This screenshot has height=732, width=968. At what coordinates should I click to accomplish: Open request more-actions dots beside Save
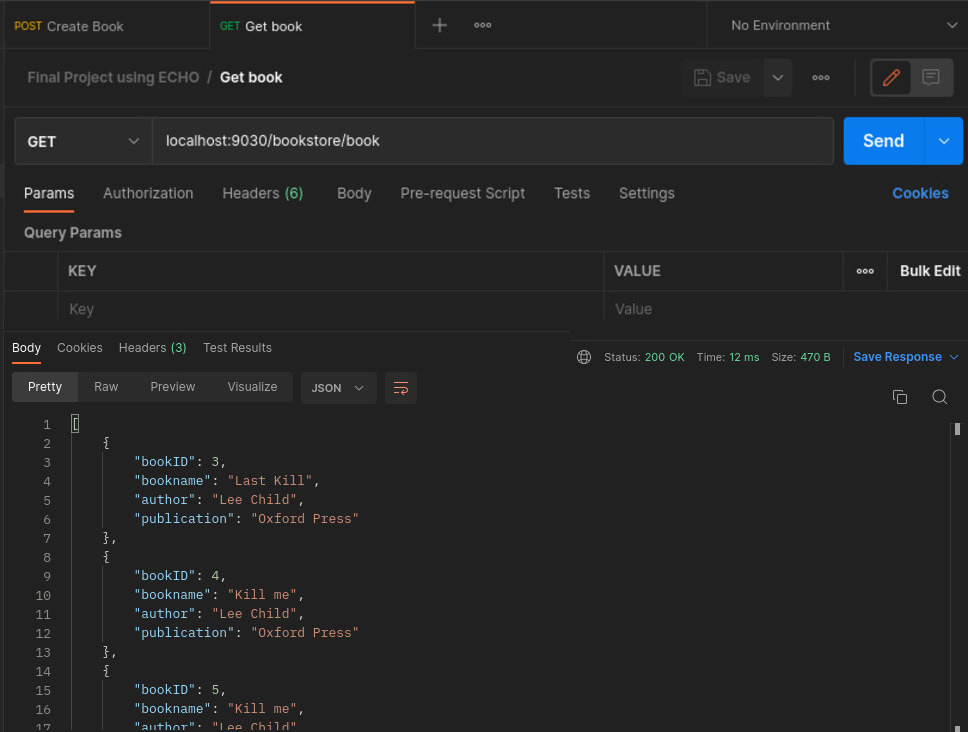(821, 77)
